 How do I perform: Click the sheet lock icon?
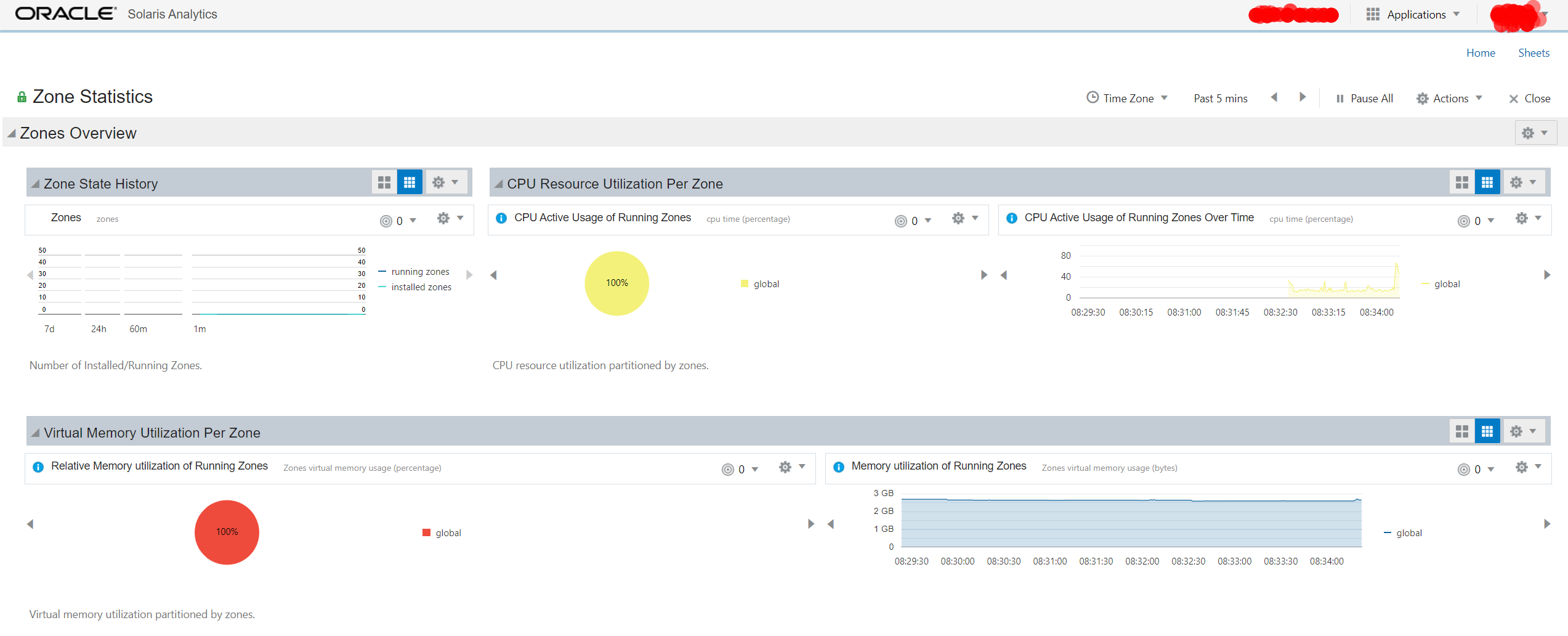pyautogui.click(x=22, y=97)
